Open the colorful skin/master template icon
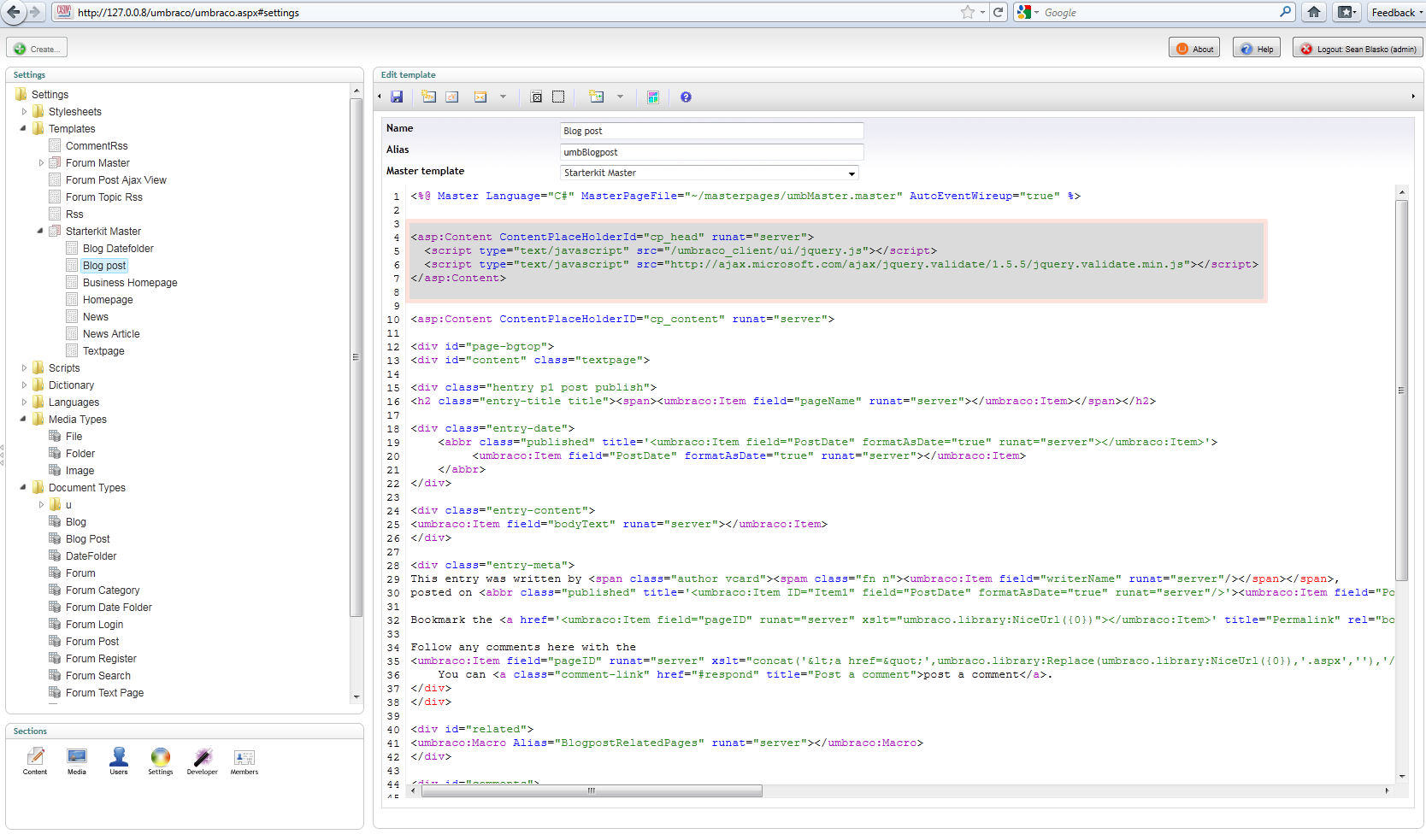The width and height of the screenshot is (1426, 840). pyautogui.click(x=653, y=97)
